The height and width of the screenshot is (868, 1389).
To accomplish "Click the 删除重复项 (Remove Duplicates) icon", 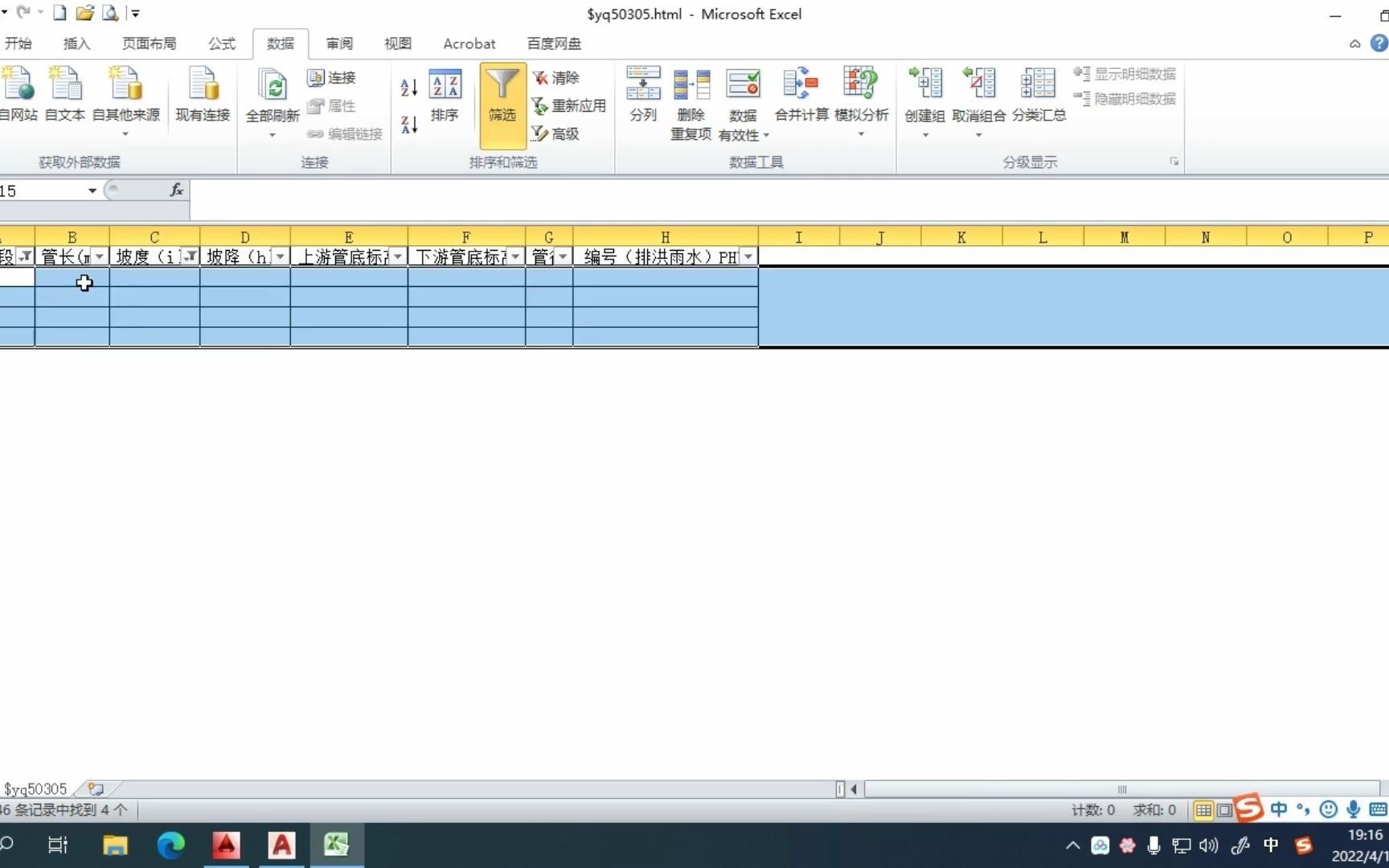I will tap(690, 96).
